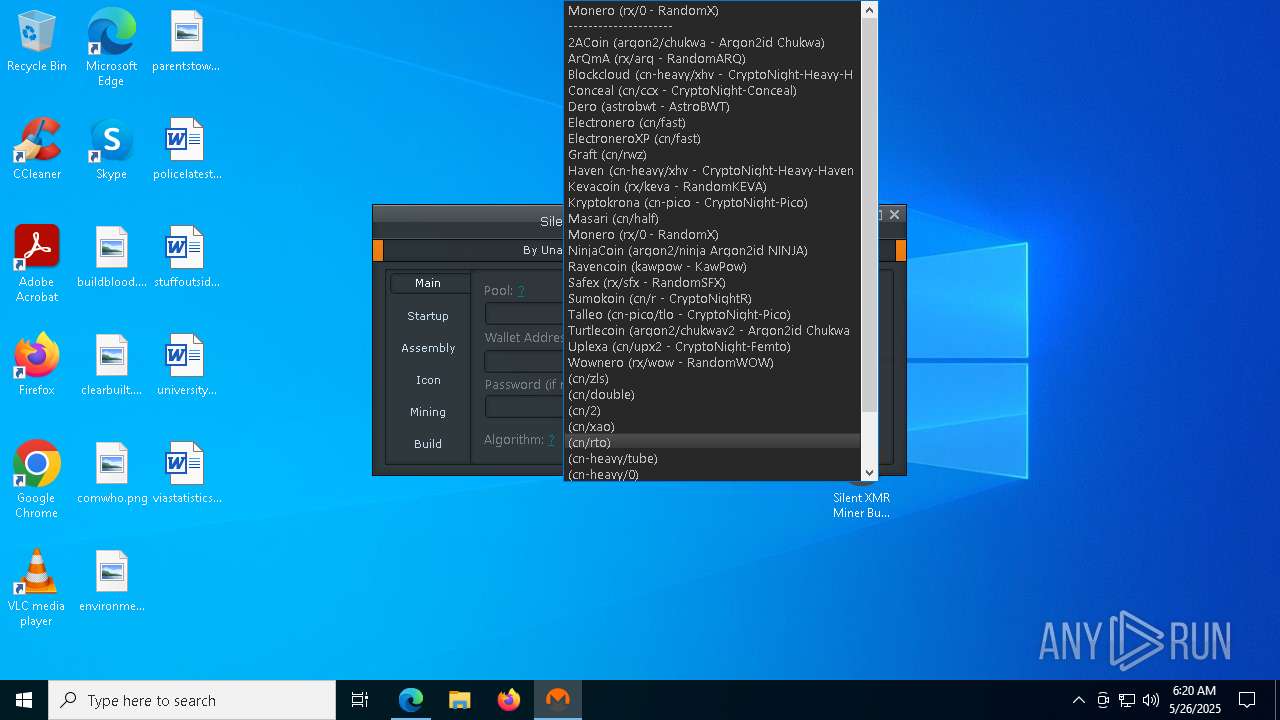Select the highlighted (cn/rto) option

coord(712,442)
